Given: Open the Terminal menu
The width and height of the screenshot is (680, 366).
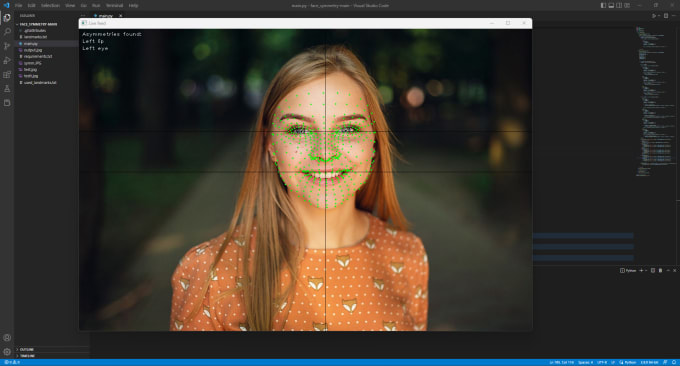Looking at the screenshot, I should [114, 6].
